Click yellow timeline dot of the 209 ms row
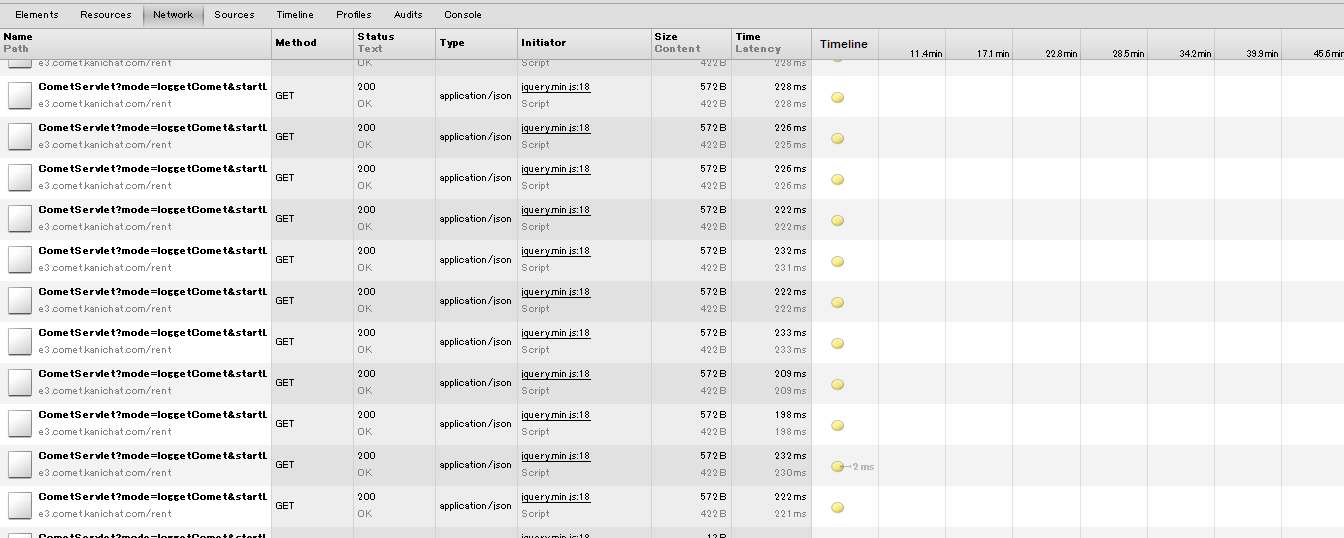 [838, 384]
